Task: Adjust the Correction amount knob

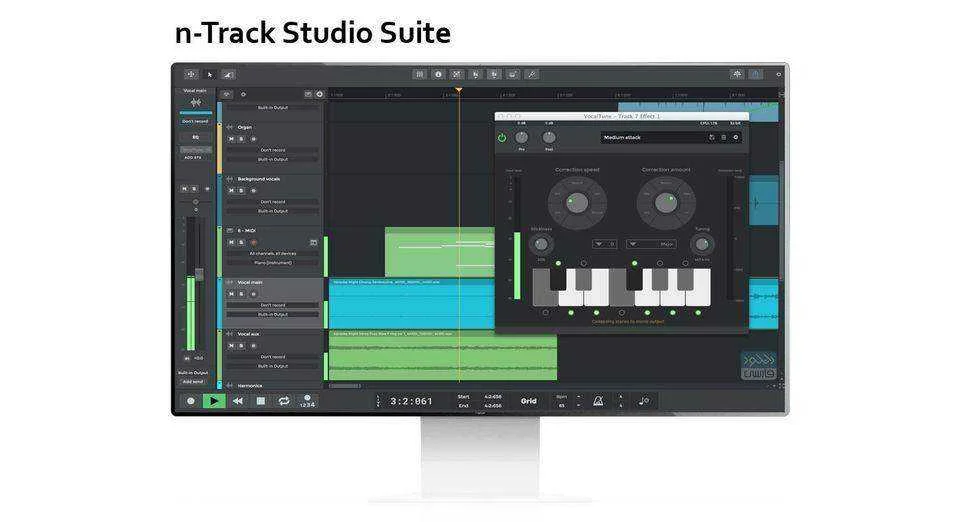Action: [x=666, y=203]
